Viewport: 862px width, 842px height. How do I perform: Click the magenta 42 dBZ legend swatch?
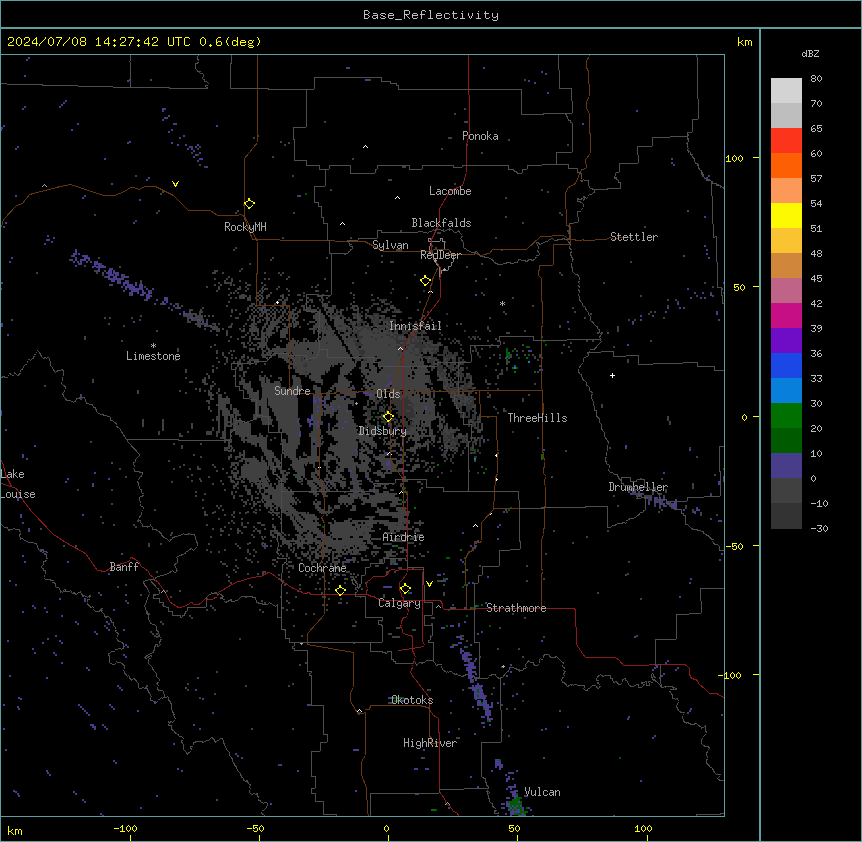tap(786, 315)
